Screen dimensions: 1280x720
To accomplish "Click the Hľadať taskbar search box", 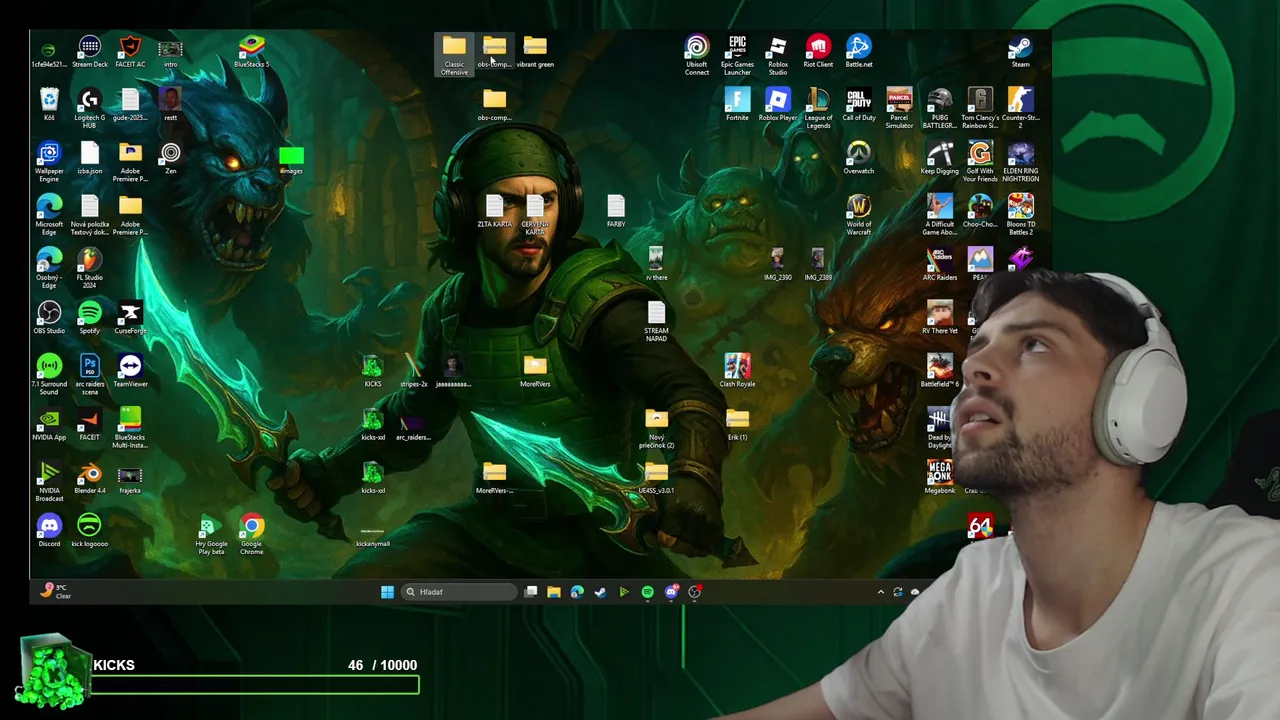I will tap(460, 592).
